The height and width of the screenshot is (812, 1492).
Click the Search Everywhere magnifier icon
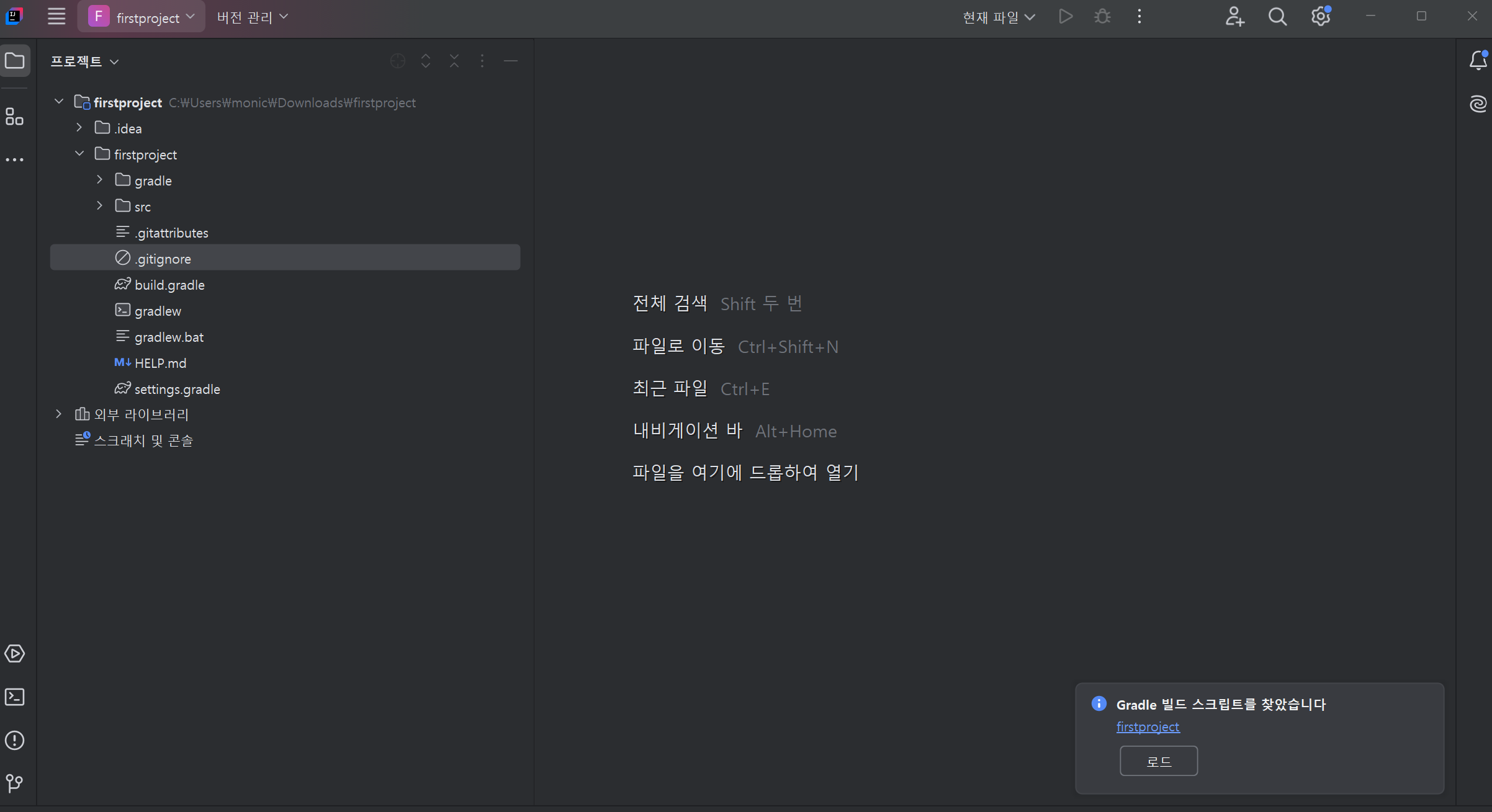pos(1277,17)
